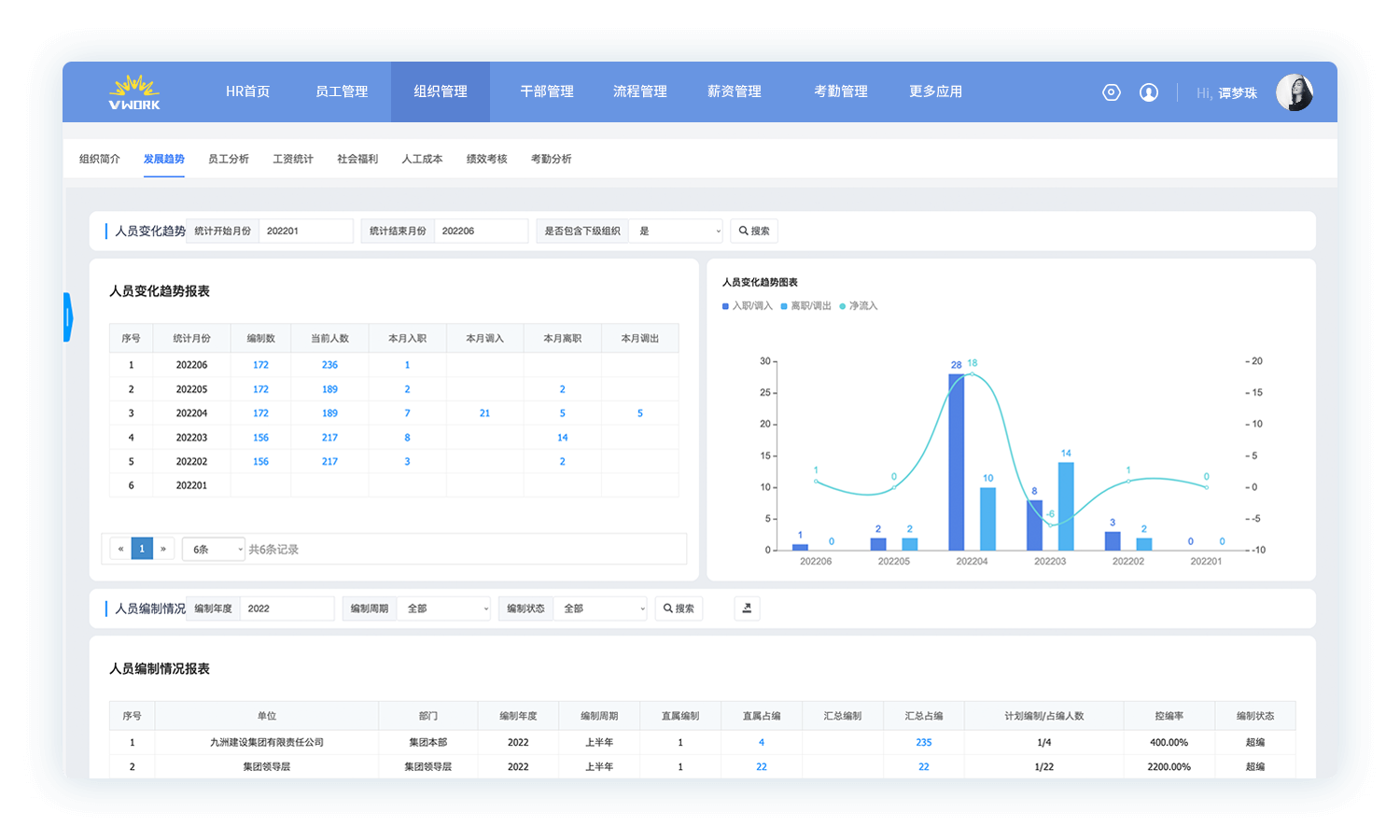Click the 编制年度 input field

point(287,609)
